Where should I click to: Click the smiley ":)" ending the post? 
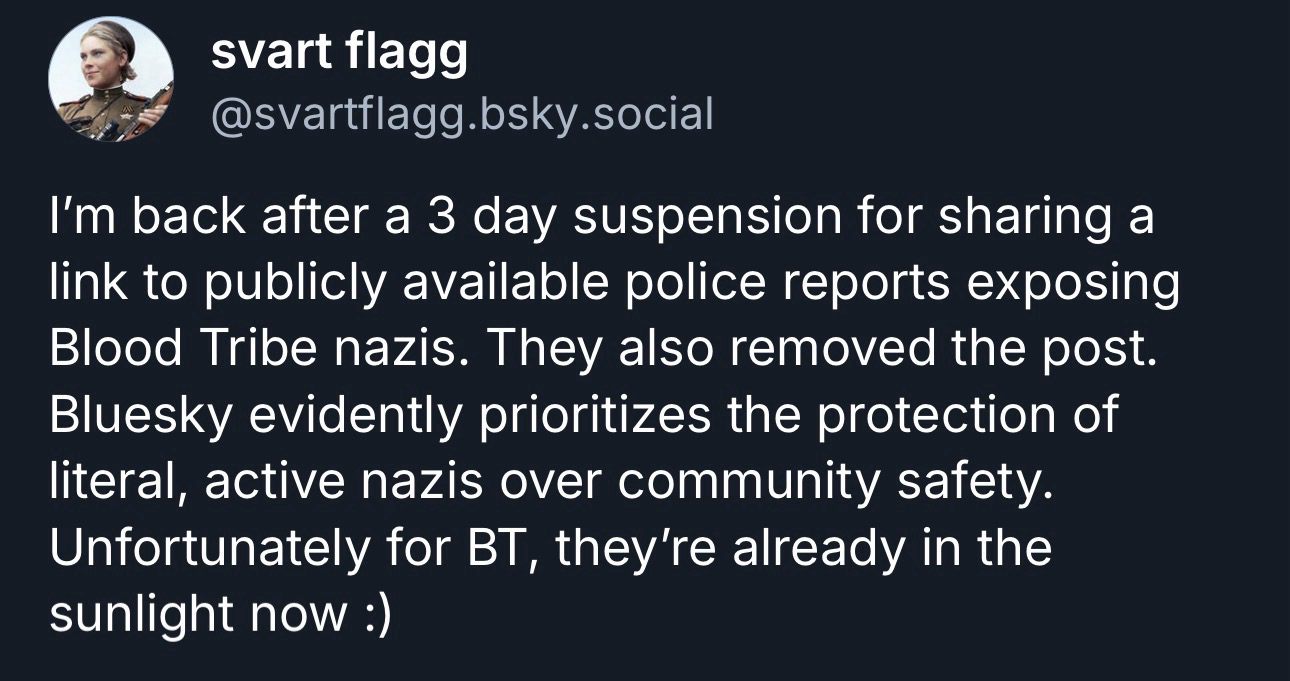pos(372,615)
